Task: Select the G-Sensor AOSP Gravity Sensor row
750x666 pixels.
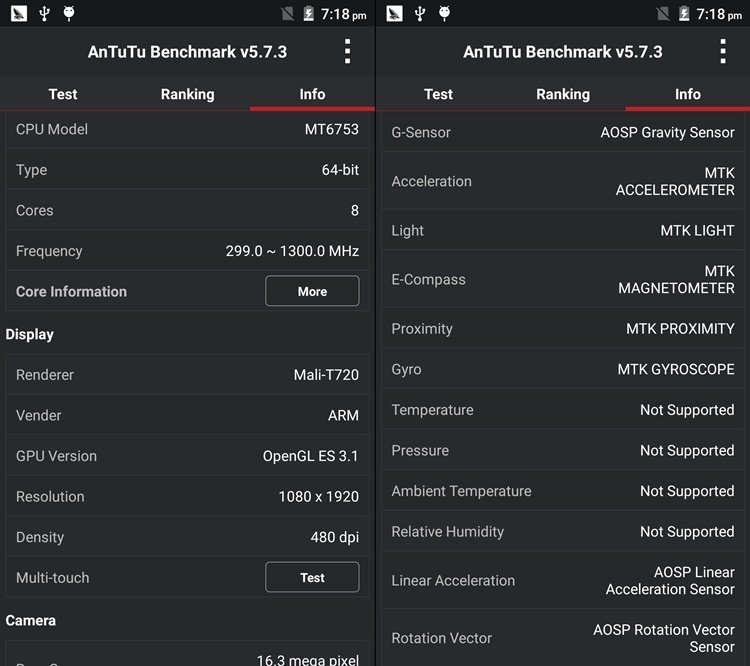Action: (x=562, y=132)
